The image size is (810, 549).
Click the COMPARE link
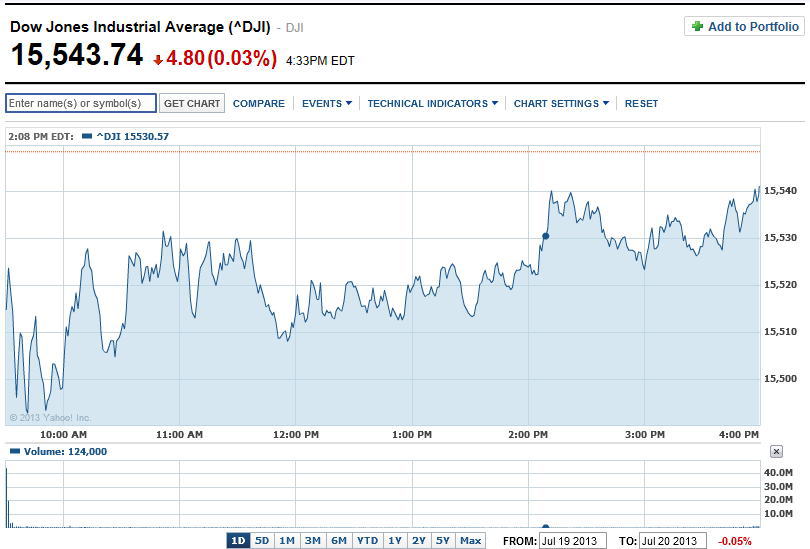(x=259, y=103)
